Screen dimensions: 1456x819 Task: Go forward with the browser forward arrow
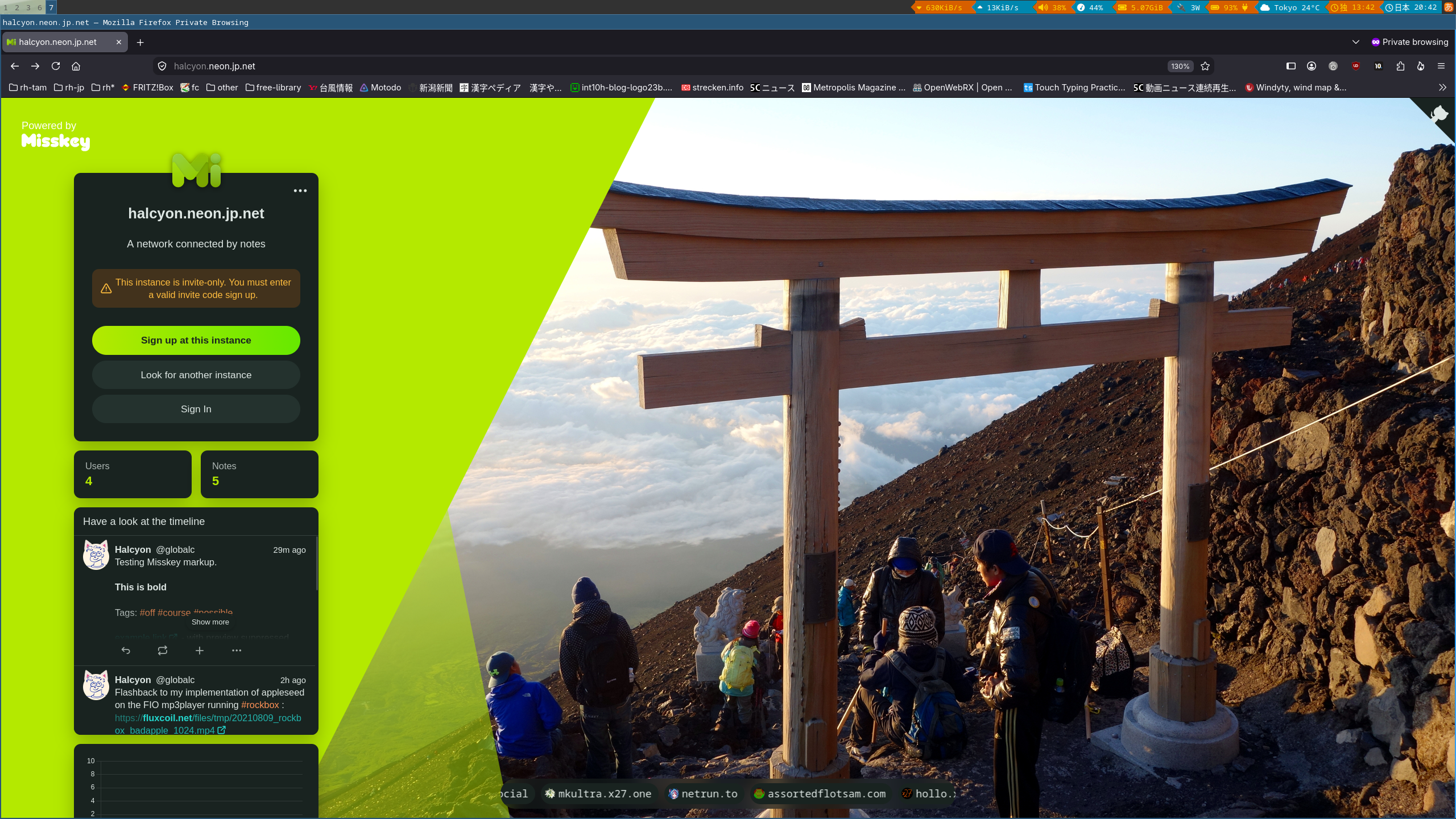(35, 66)
